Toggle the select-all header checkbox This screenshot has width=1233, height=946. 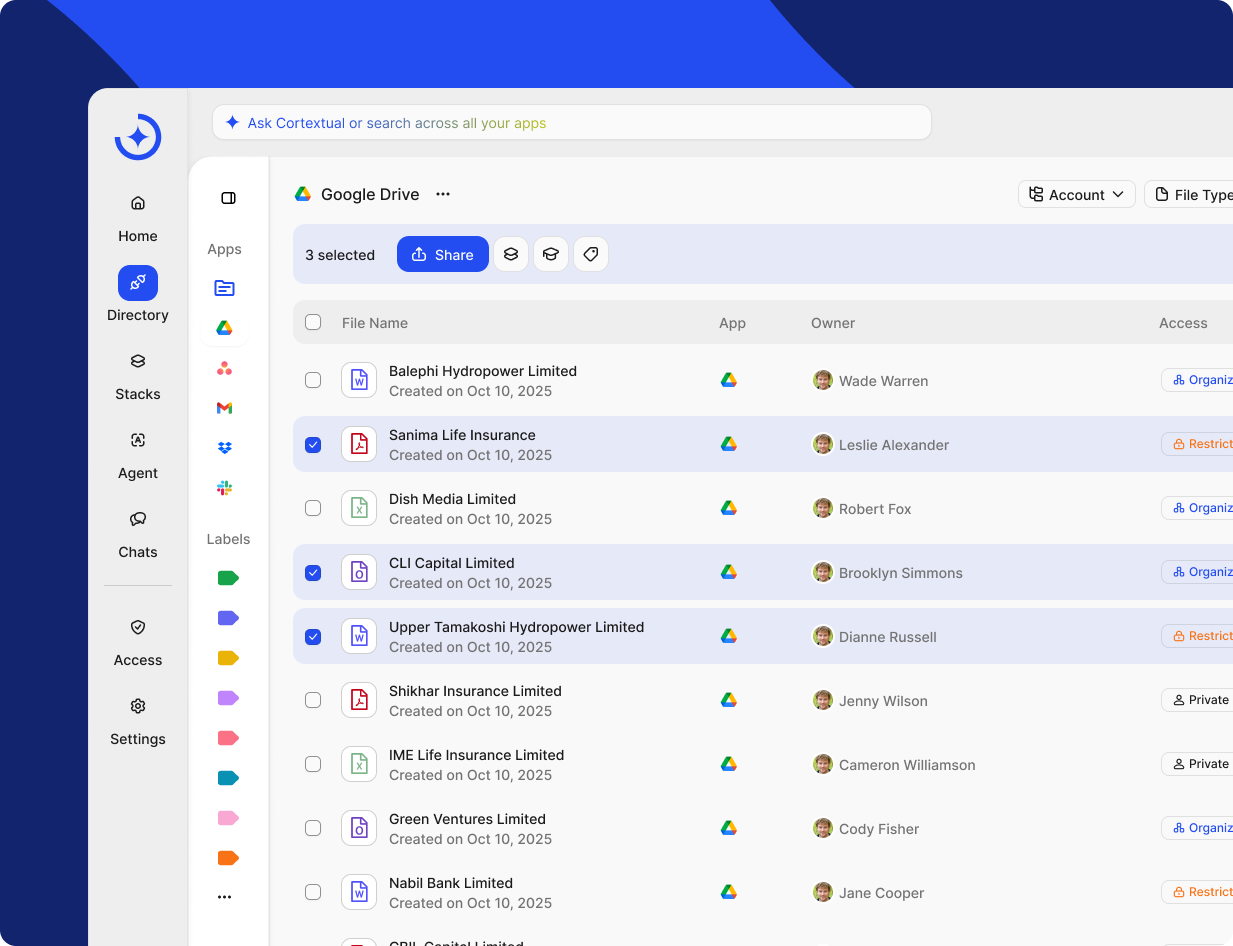point(313,322)
